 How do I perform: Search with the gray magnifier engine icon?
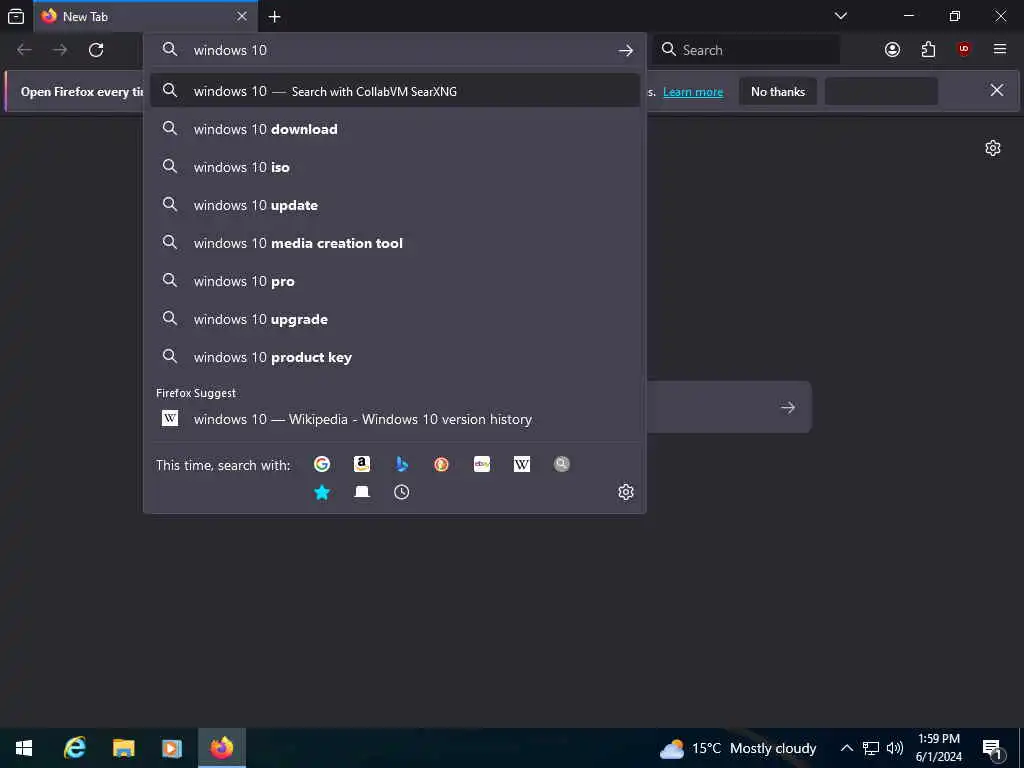(562, 464)
